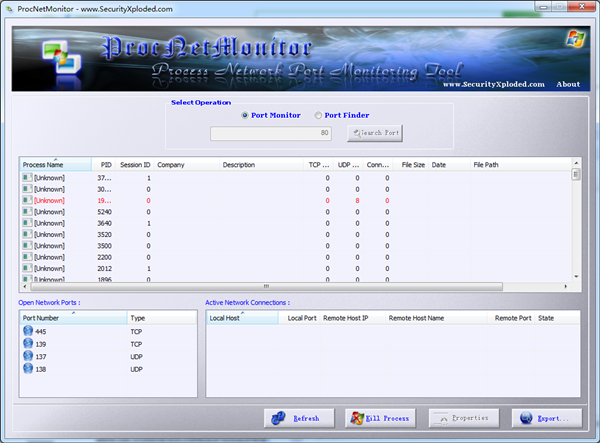Click process icon for PID 2200
The image size is (600, 443).
tap(27, 257)
